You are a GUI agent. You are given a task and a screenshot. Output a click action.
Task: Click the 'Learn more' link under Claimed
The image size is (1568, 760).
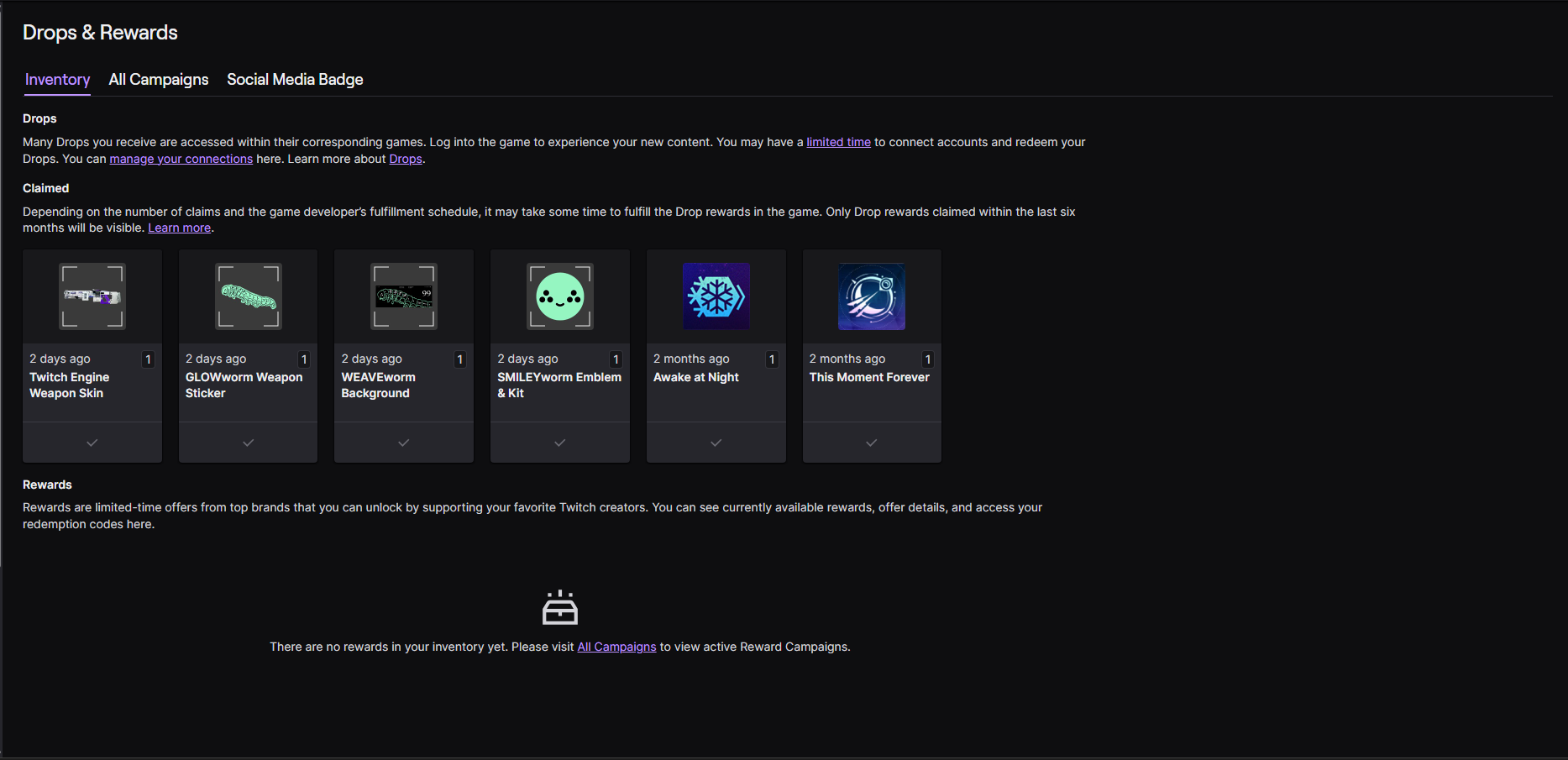click(179, 228)
